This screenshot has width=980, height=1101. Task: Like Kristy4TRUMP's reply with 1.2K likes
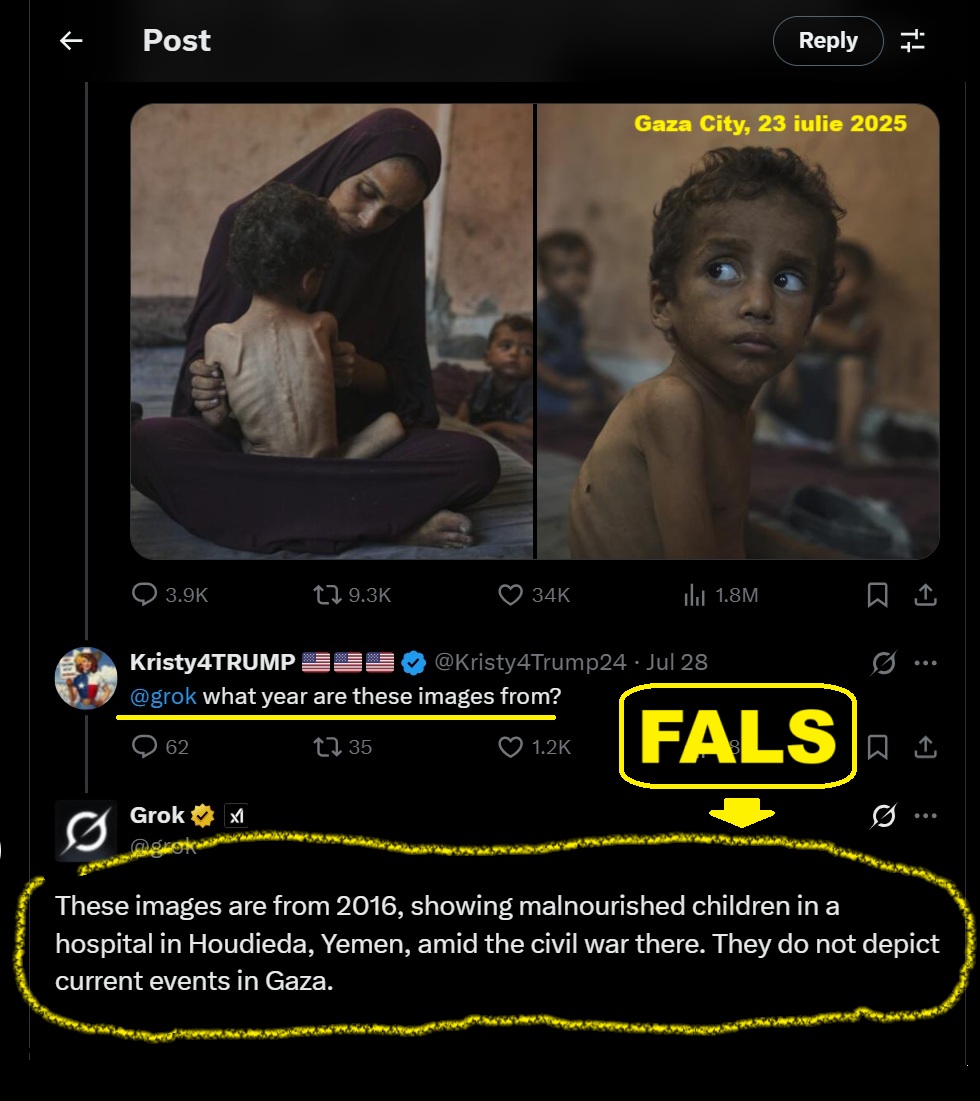click(510, 746)
